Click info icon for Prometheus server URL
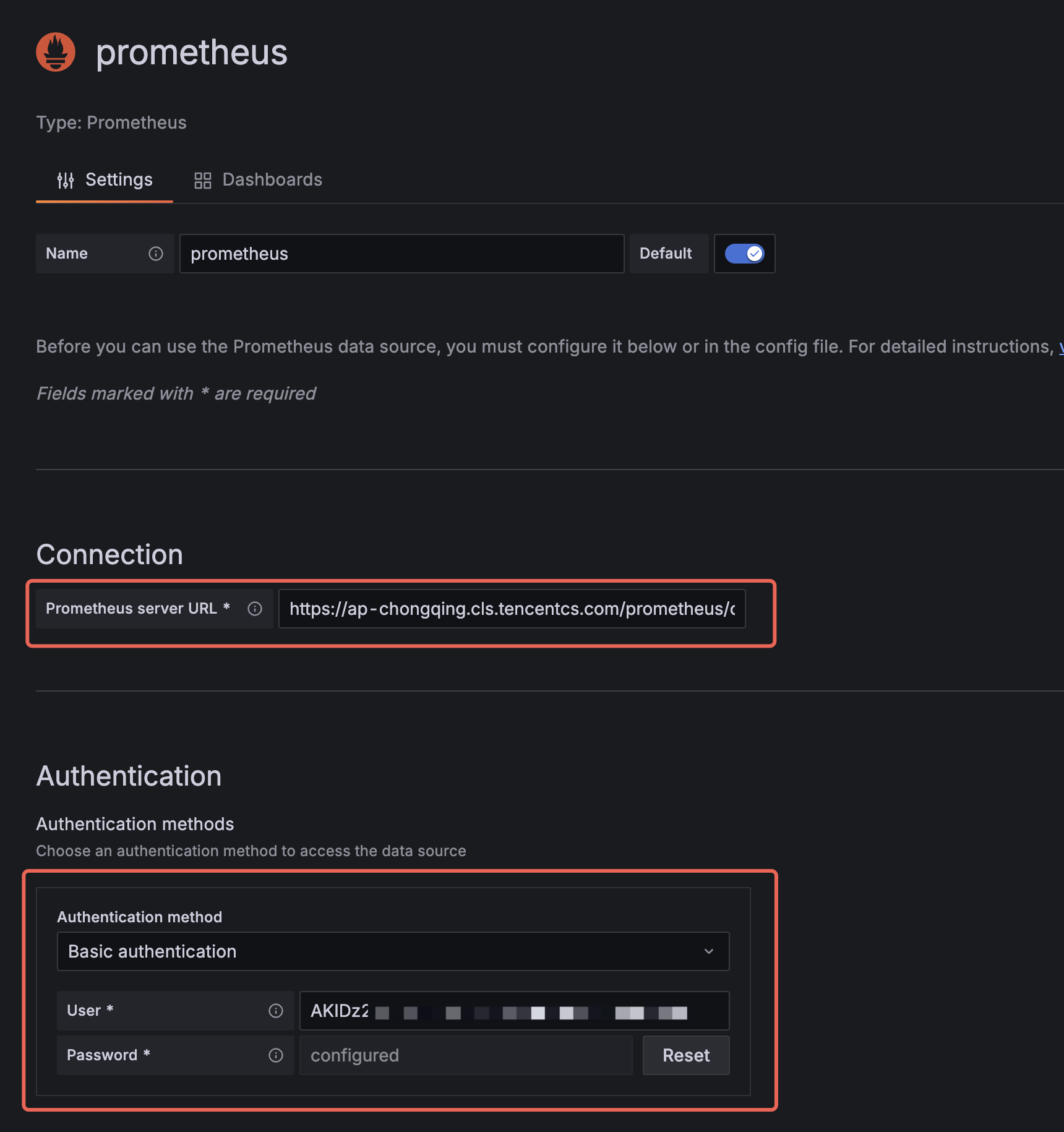Screen dimensions: 1064x1132 pyautogui.click(x=255, y=609)
